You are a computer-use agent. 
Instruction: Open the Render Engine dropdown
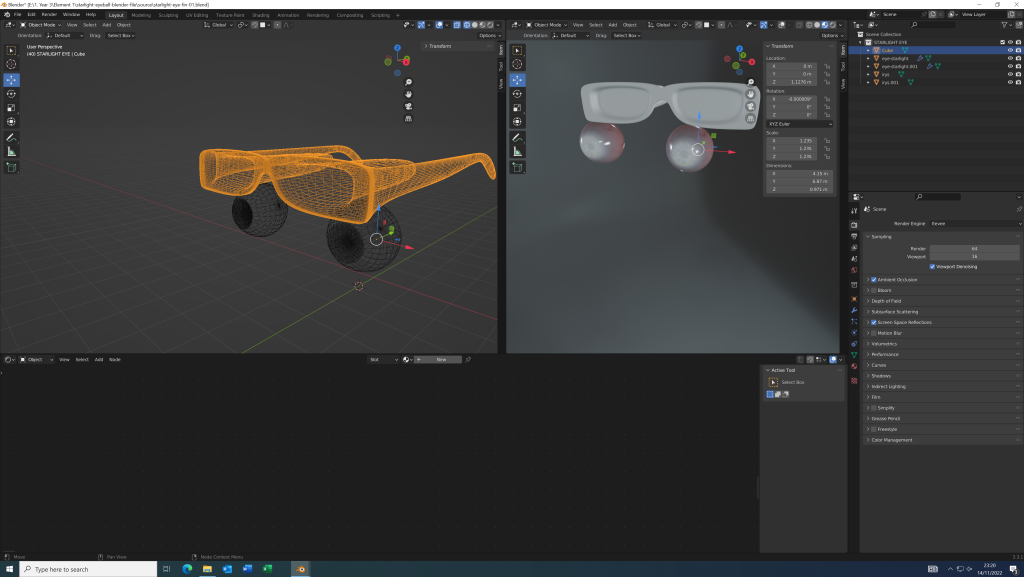[974, 223]
